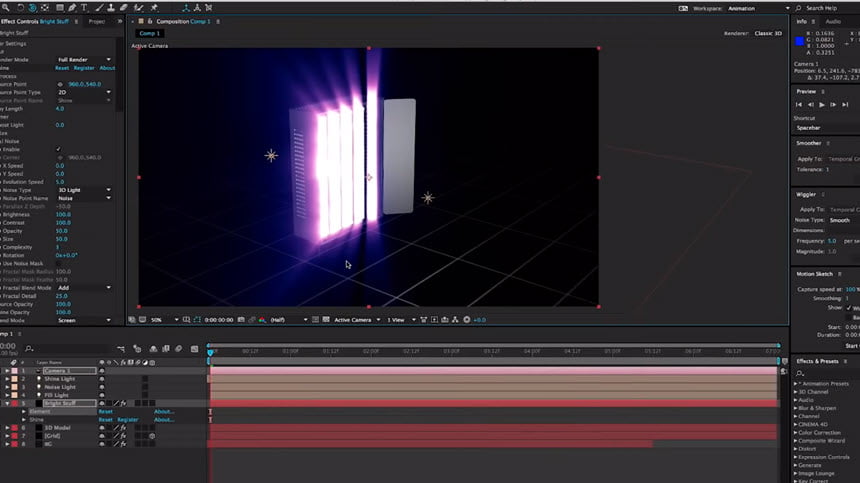This screenshot has height=483, width=860.
Task: Open the Active Camera view dropdown
Action: pyautogui.click(x=357, y=320)
